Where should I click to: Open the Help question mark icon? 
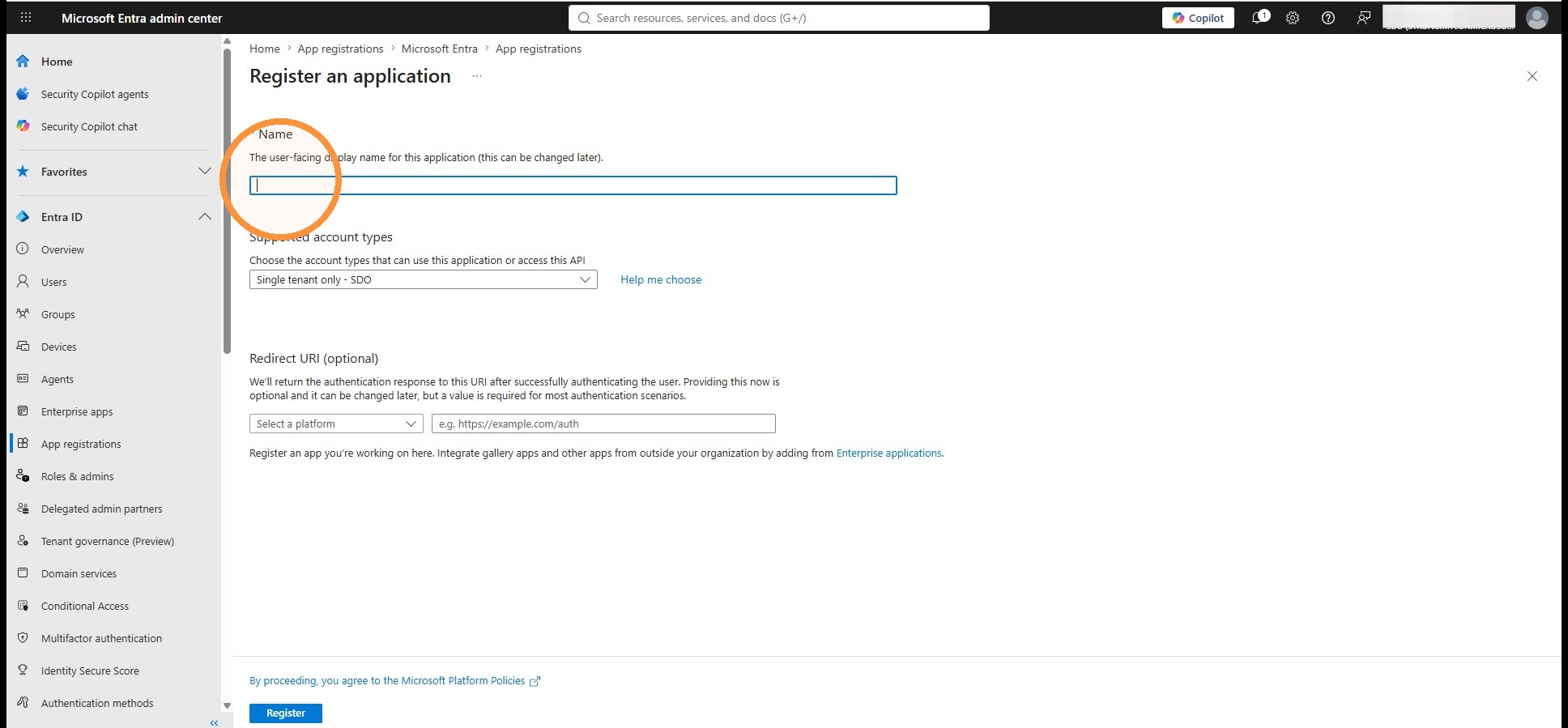[1328, 18]
